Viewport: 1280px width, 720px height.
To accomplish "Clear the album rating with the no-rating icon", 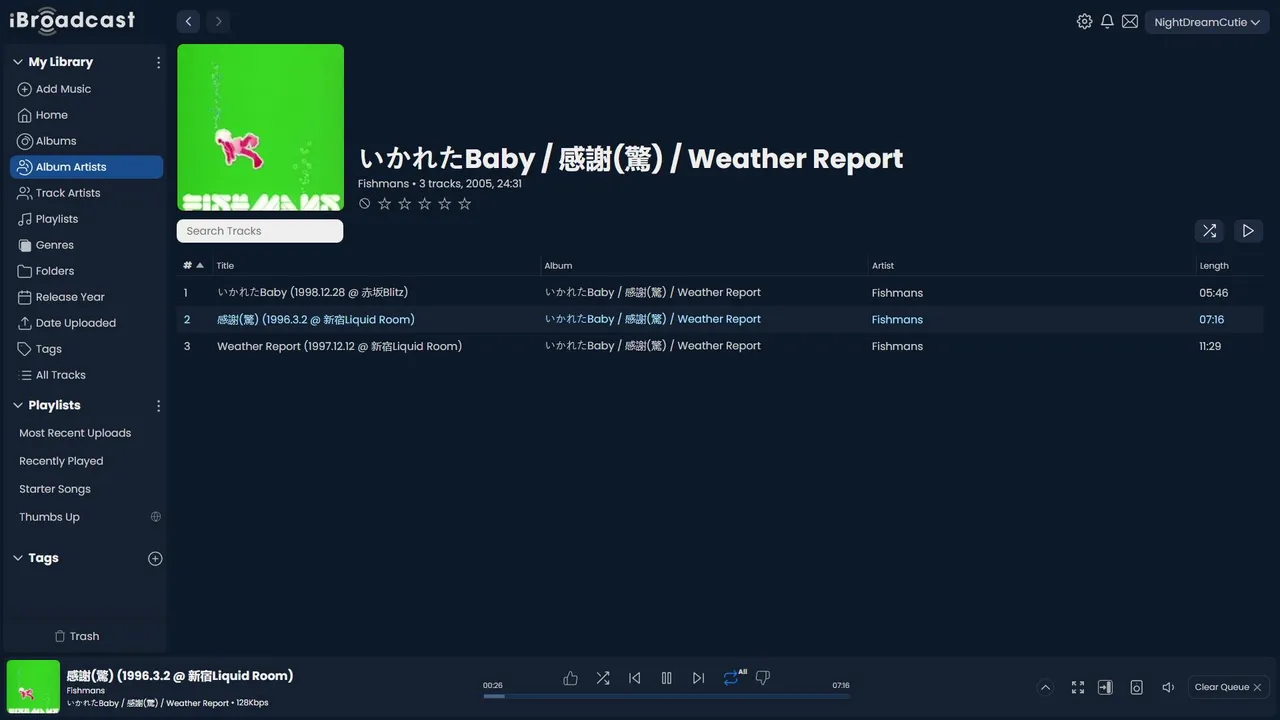I will point(365,204).
